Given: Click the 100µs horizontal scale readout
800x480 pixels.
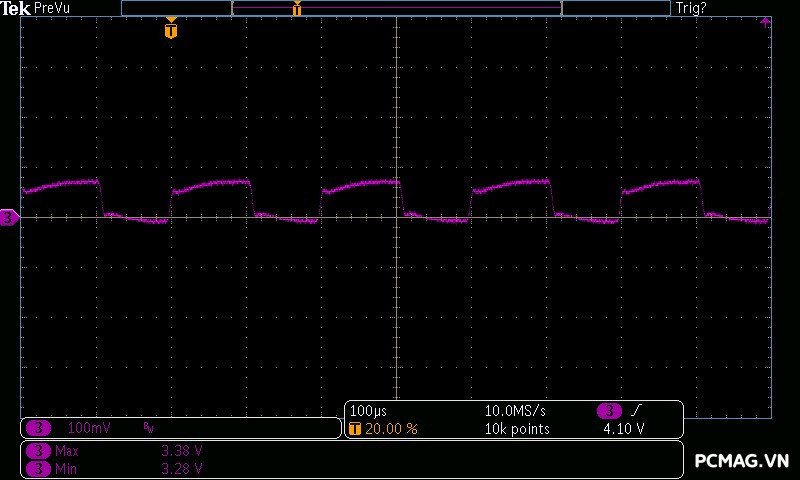Looking at the screenshot, I should coord(368,411).
